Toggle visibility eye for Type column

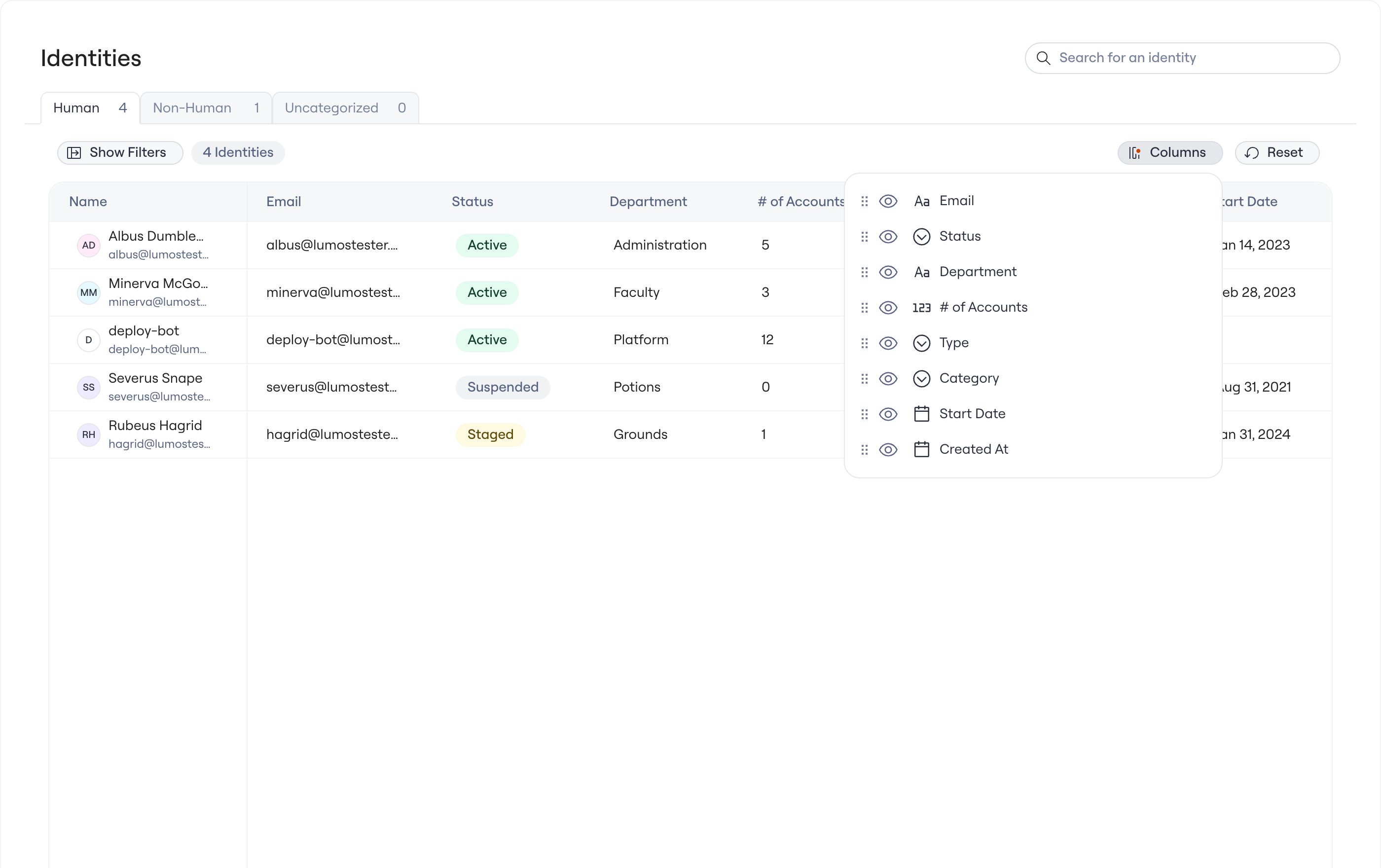888,343
